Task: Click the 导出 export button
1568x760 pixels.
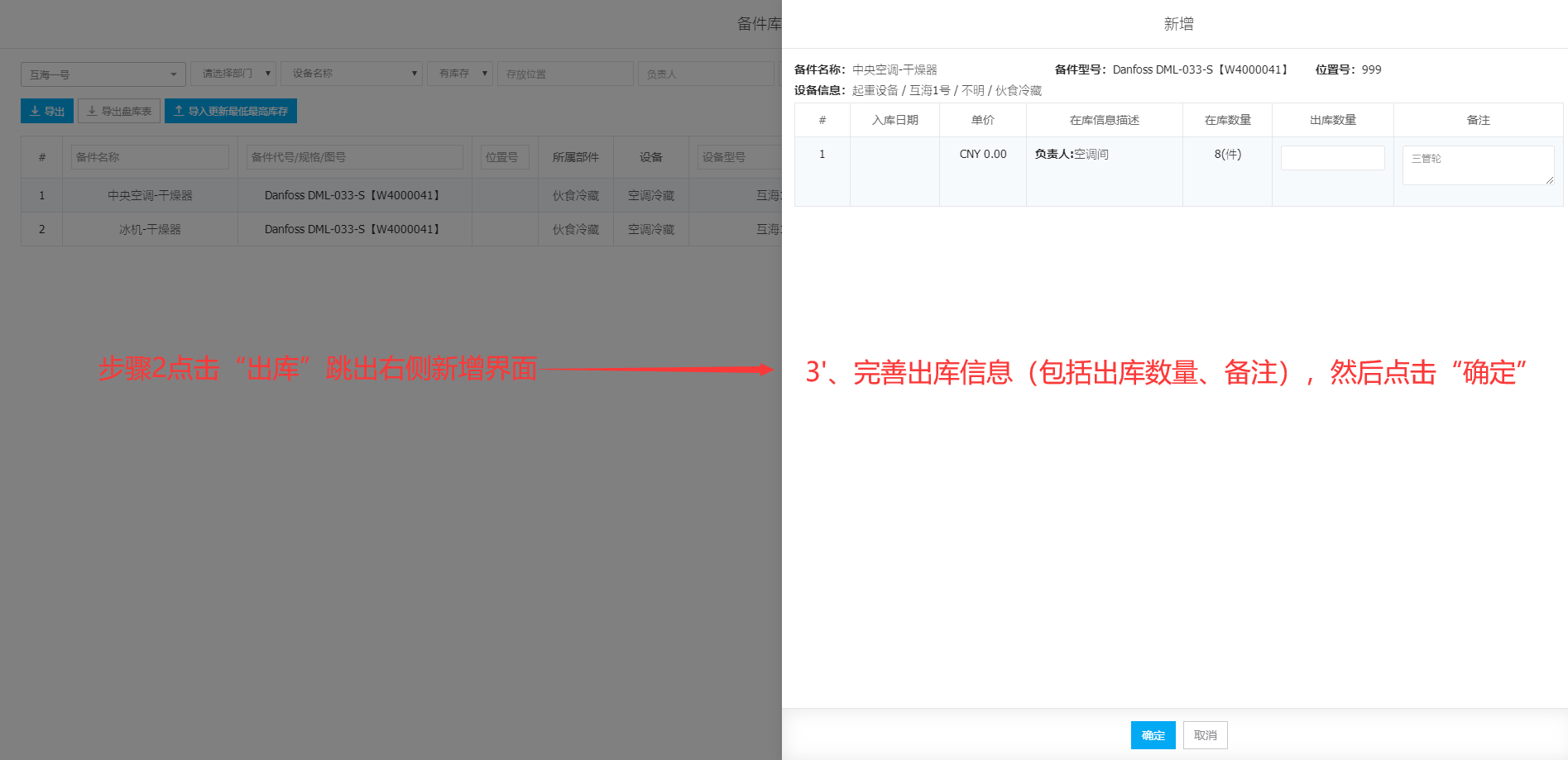Action: coord(47,111)
